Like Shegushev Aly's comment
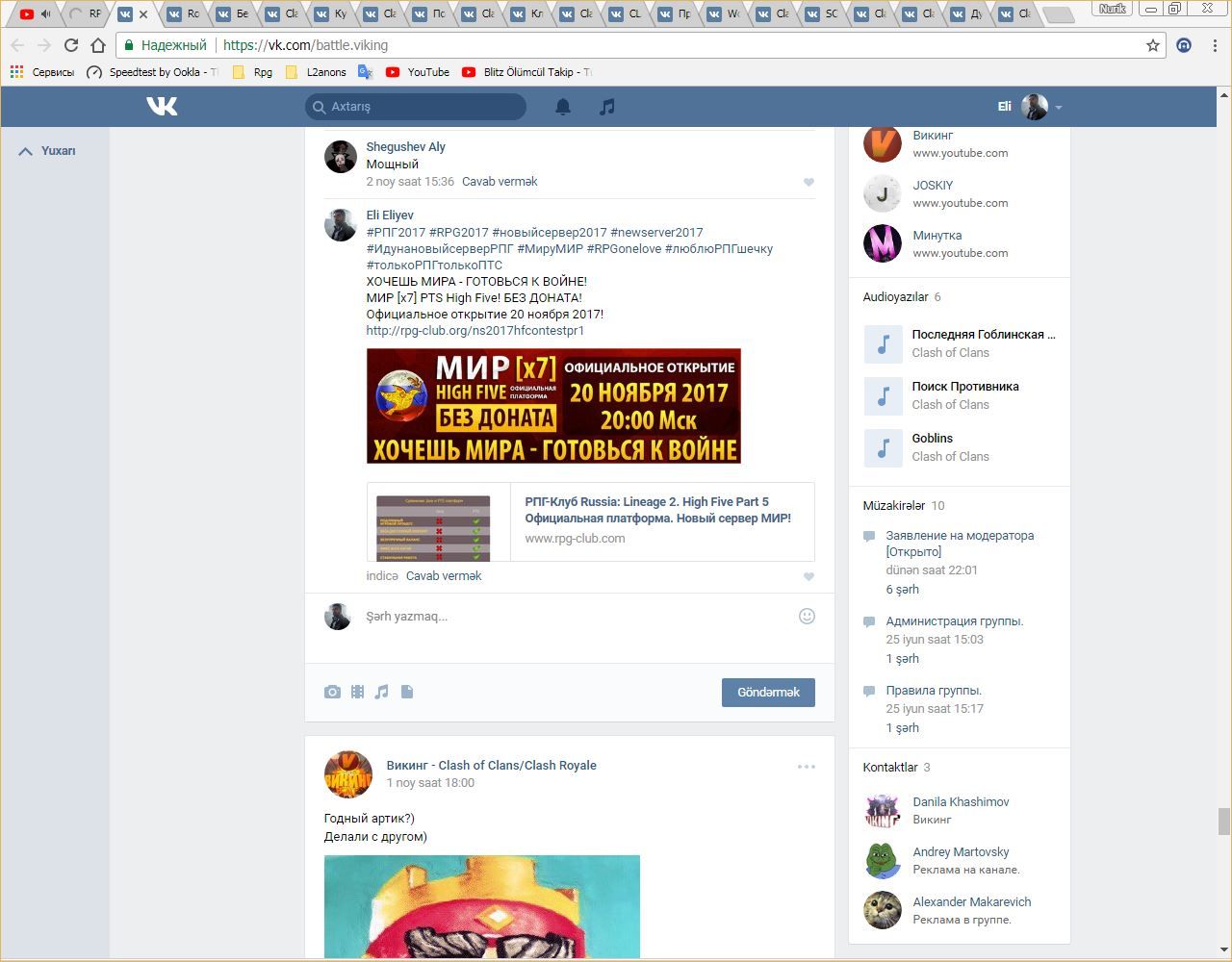This screenshot has width=1232, height=962. click(x=808, y=182)
